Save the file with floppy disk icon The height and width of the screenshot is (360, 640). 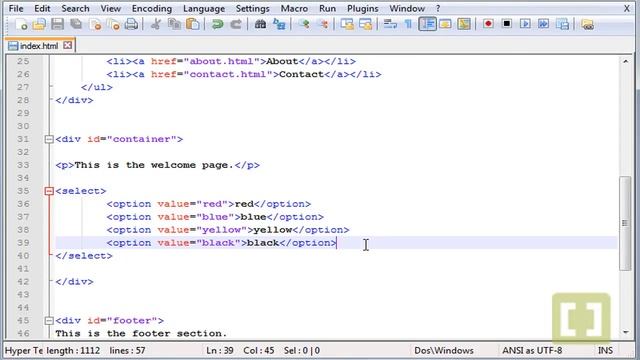click(x=58, y=24)
